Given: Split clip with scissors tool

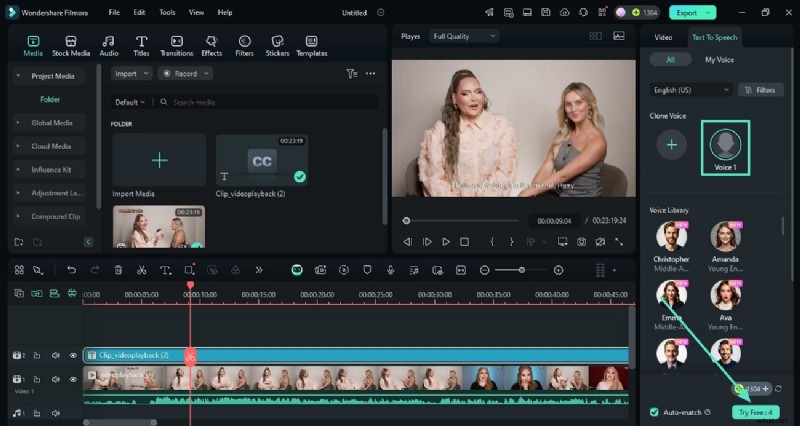Looking at the screenshot, I should (141, 270).
